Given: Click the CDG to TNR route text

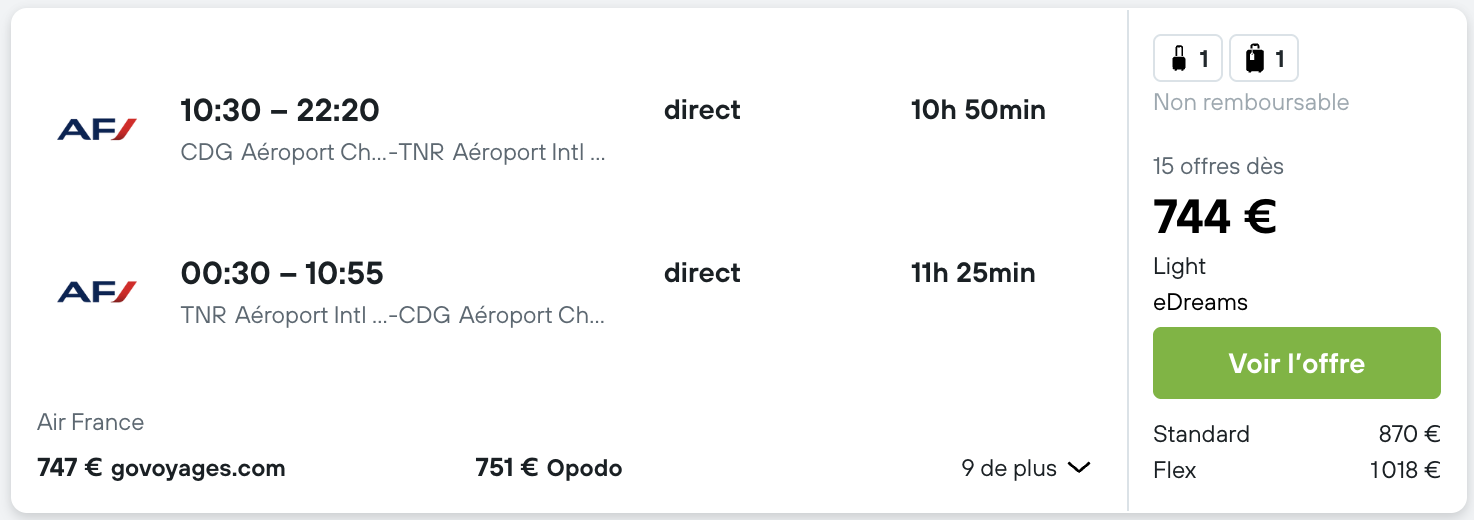Looking at the screenshot, I should (x=393, y=153).
